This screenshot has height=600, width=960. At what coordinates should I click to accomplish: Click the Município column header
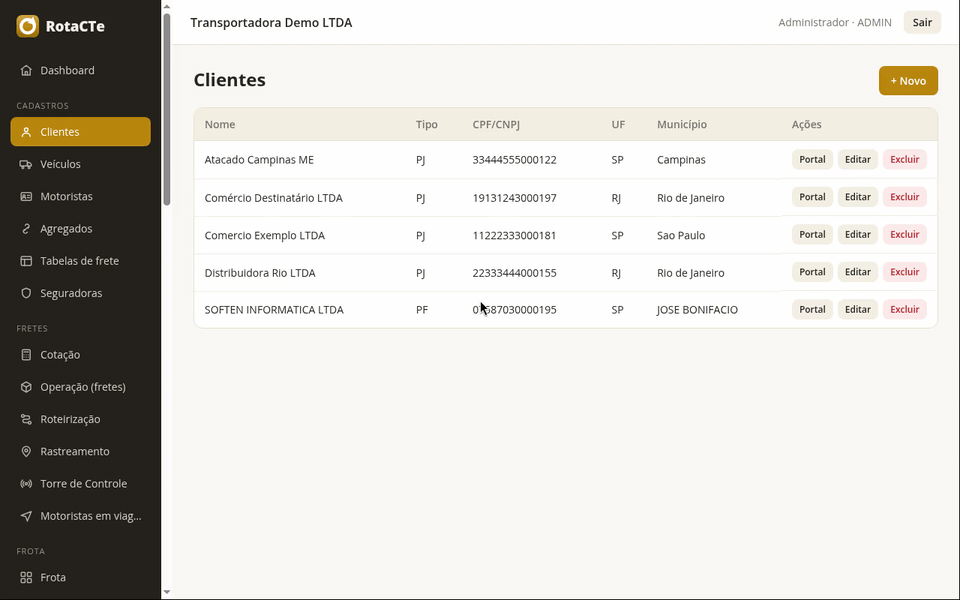tap(681, 124)
